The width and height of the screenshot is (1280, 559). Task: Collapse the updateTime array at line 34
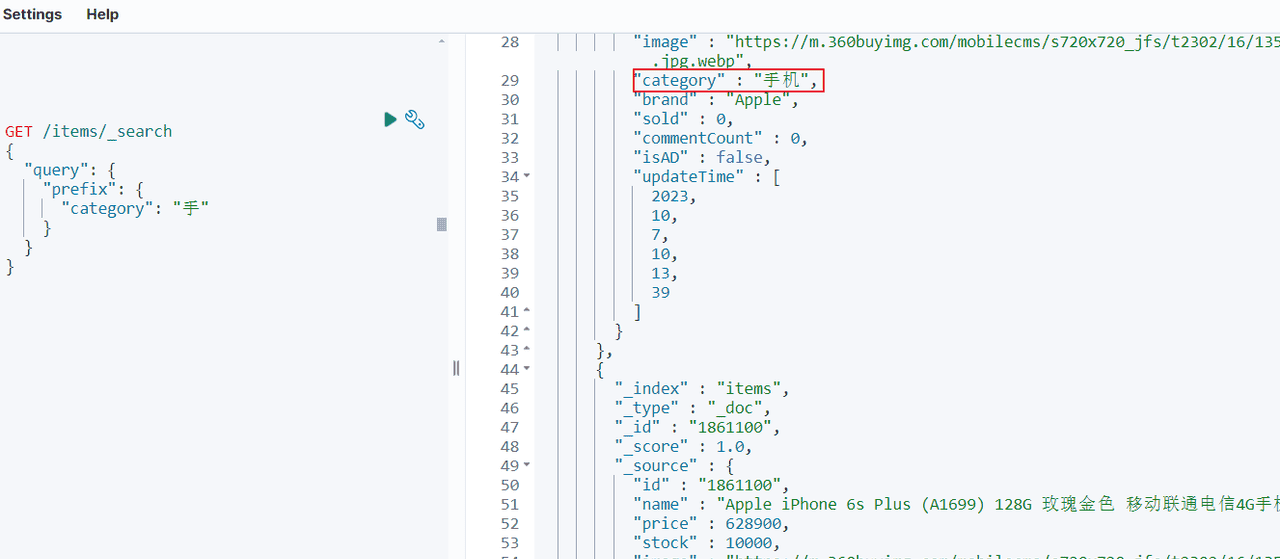pos(527,177)
